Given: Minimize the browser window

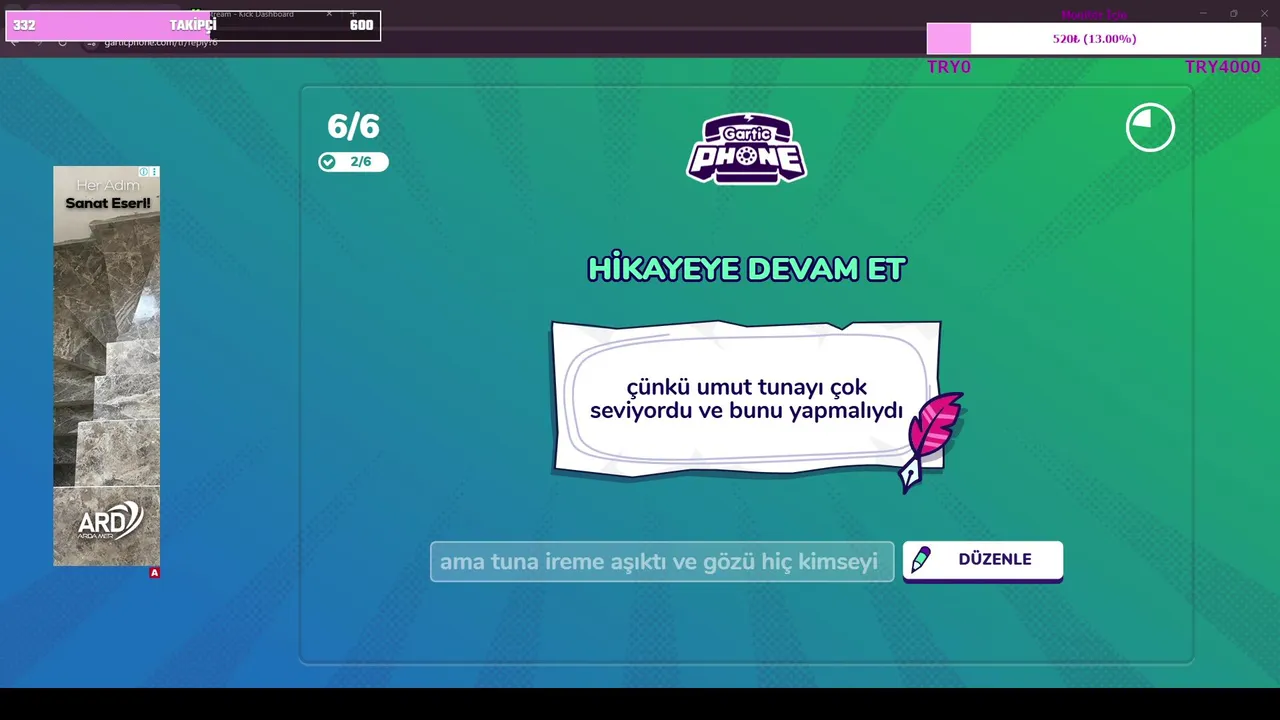Looking at the screenshot, I should point(1203,13).
